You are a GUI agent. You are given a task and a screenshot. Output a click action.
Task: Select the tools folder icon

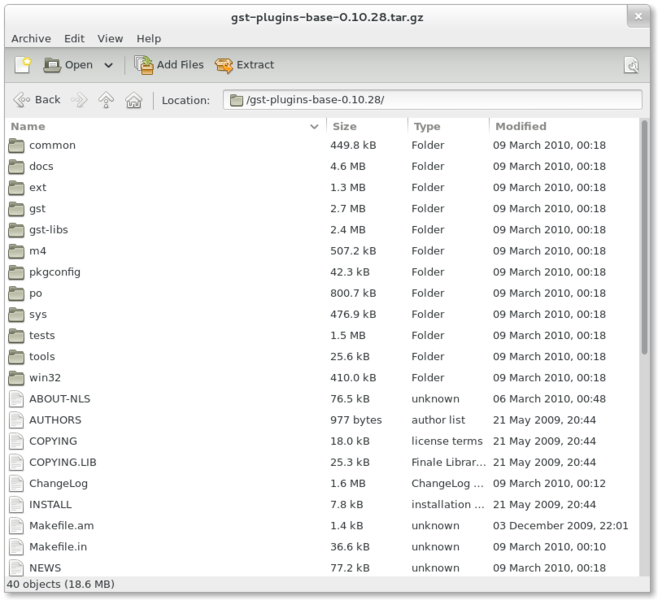[x=16, y=357]
